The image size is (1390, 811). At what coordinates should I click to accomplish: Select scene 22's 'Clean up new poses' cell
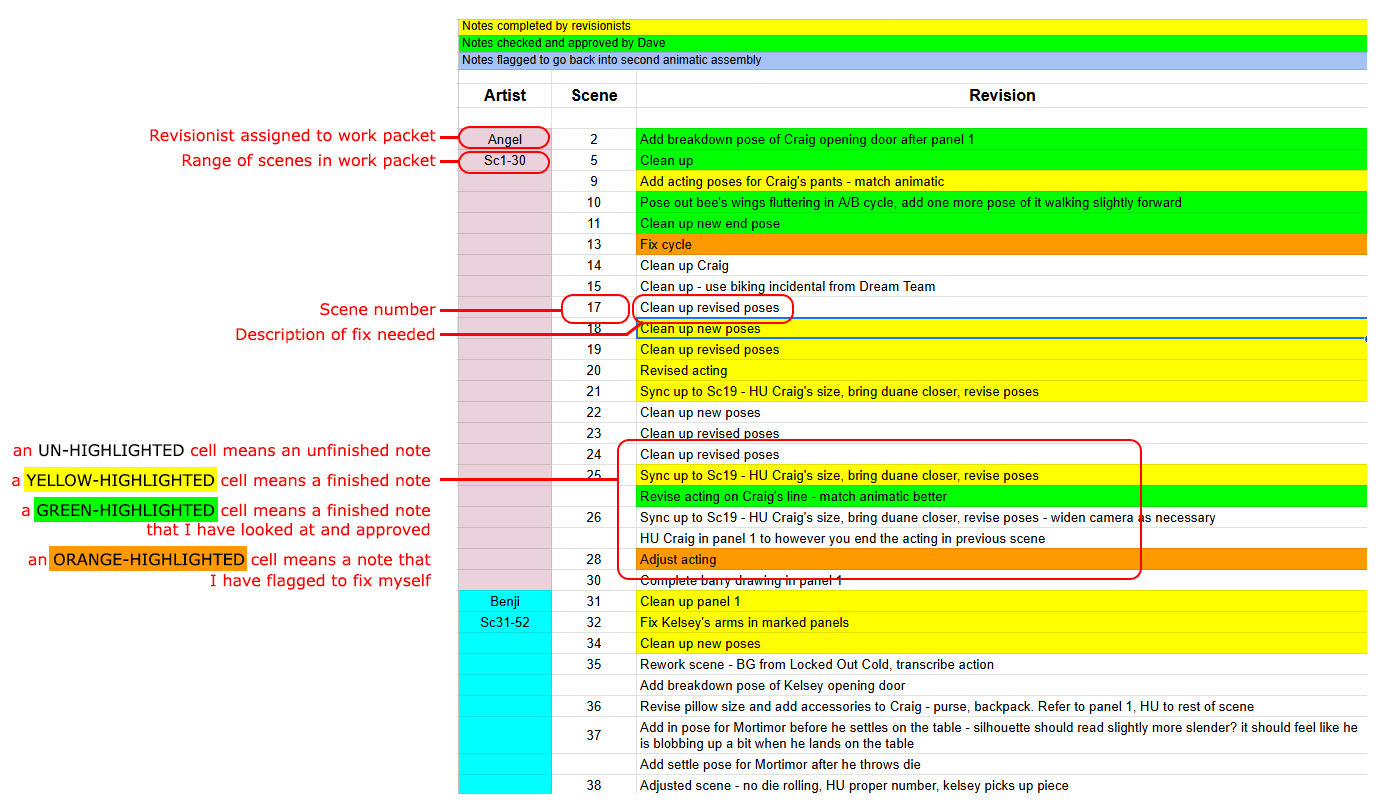pyautogui.click(x=1002, y=412)
